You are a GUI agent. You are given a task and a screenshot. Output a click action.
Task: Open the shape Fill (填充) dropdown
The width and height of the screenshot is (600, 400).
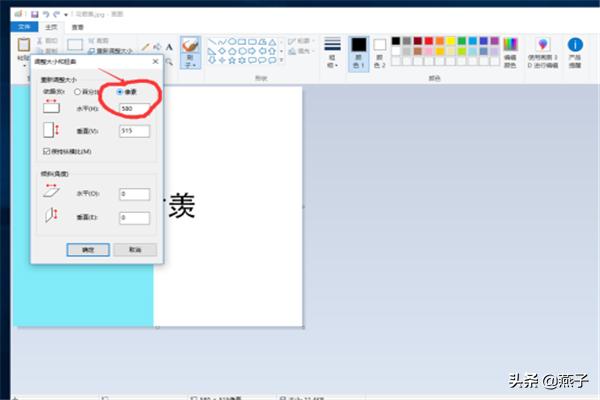point(300,51)
